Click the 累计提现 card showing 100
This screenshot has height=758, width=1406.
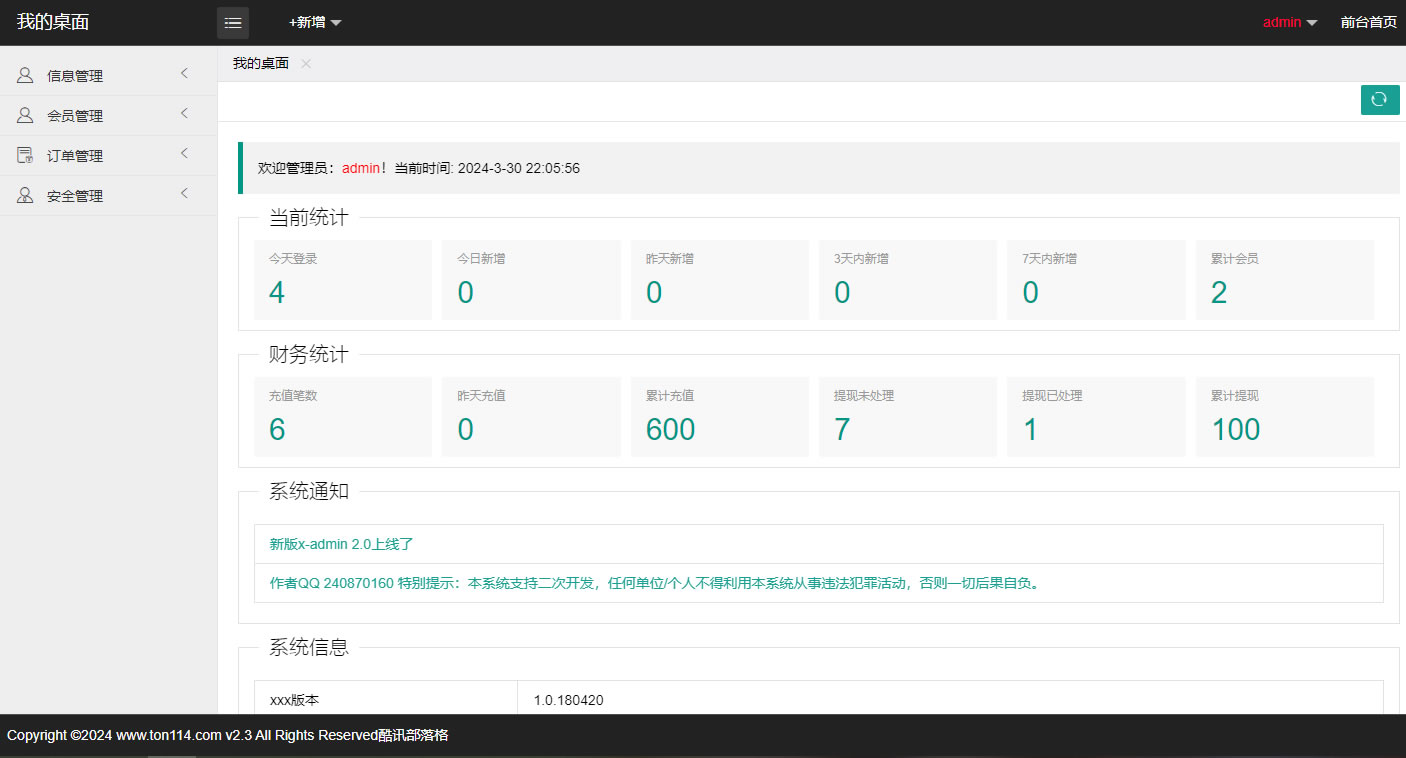tap(1285, 417)
